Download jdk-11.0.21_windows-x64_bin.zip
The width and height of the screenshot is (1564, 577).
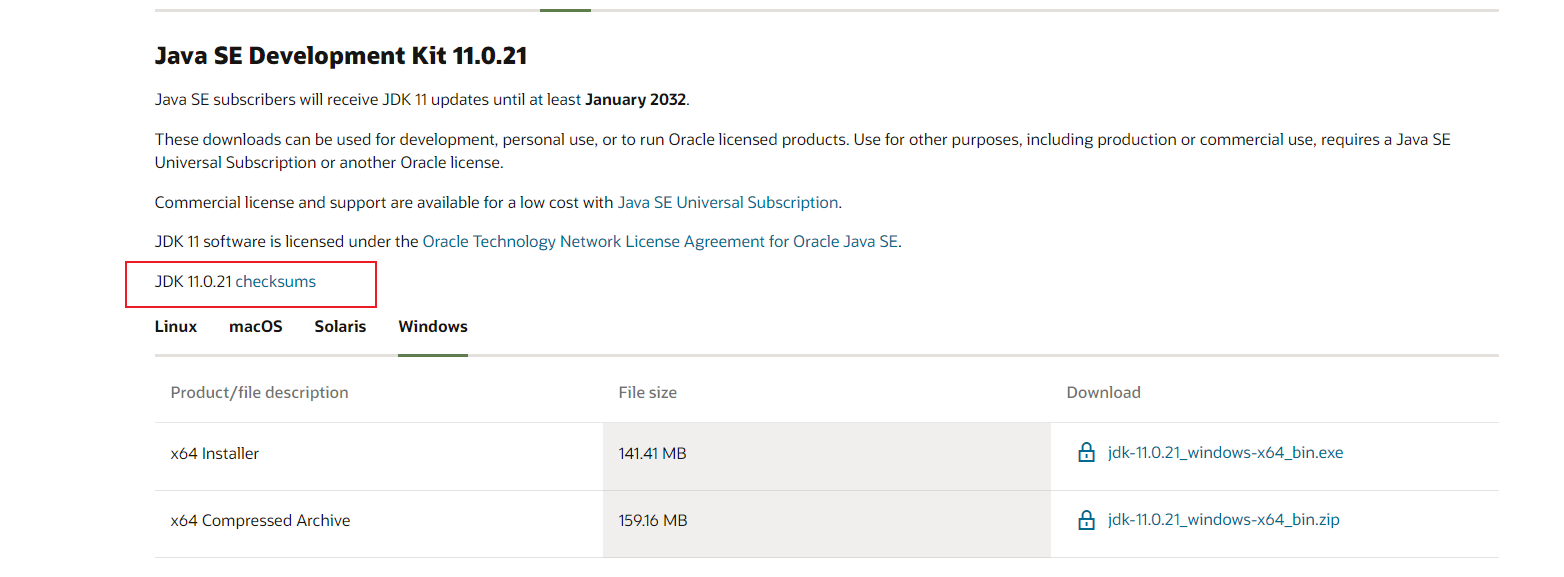(1223, 520)
